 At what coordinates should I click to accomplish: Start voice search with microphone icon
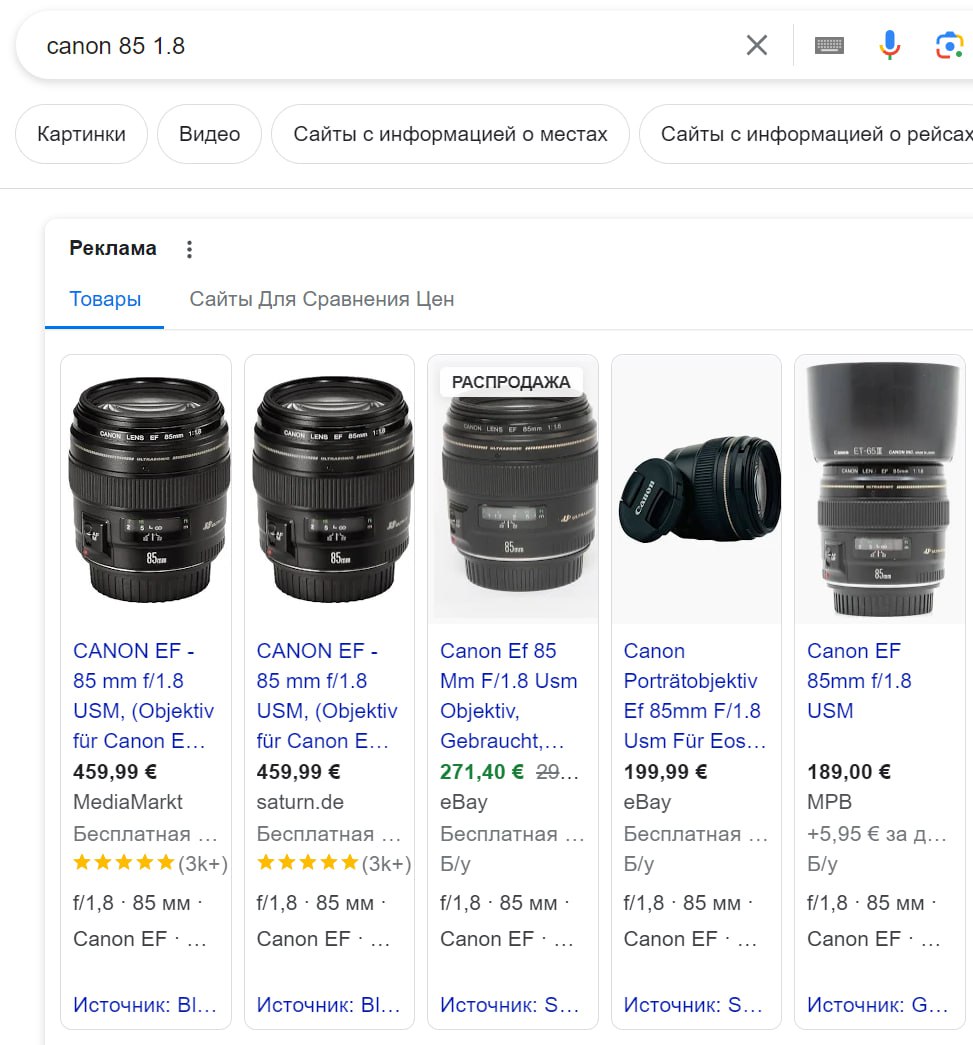pyautogui.click(x=889, y=45)
